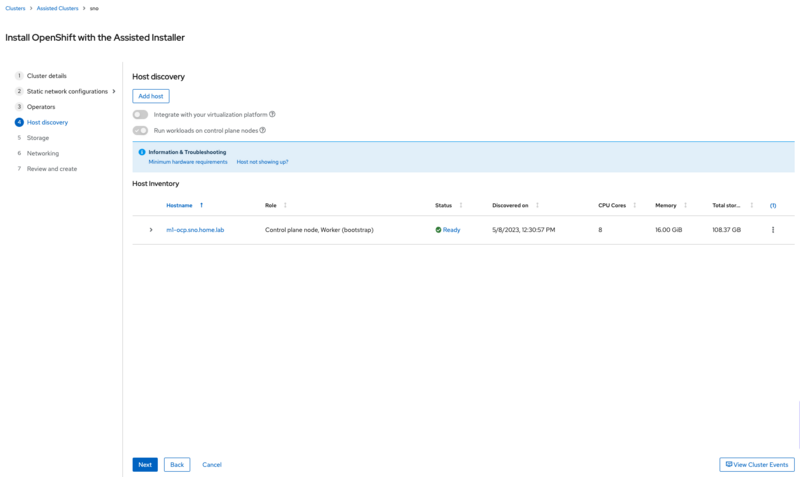Click the Ready status link
Viewport: 800px width, 477px height.
452,230
